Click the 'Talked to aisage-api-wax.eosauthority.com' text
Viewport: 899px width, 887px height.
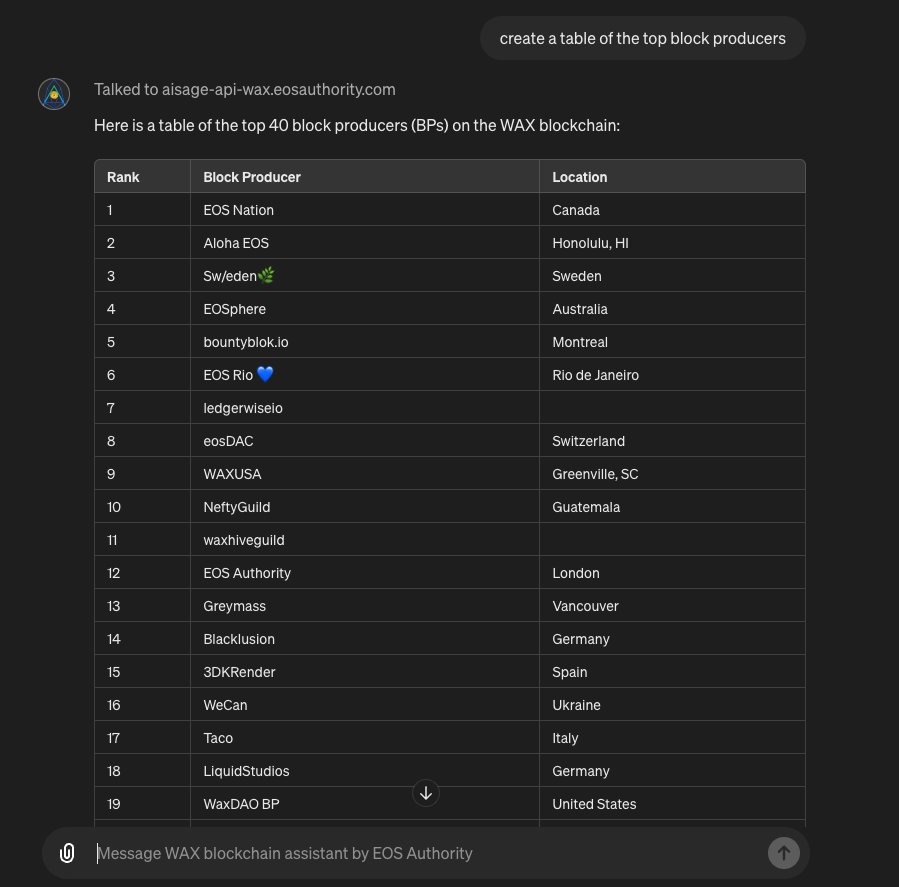coord(245,89)
